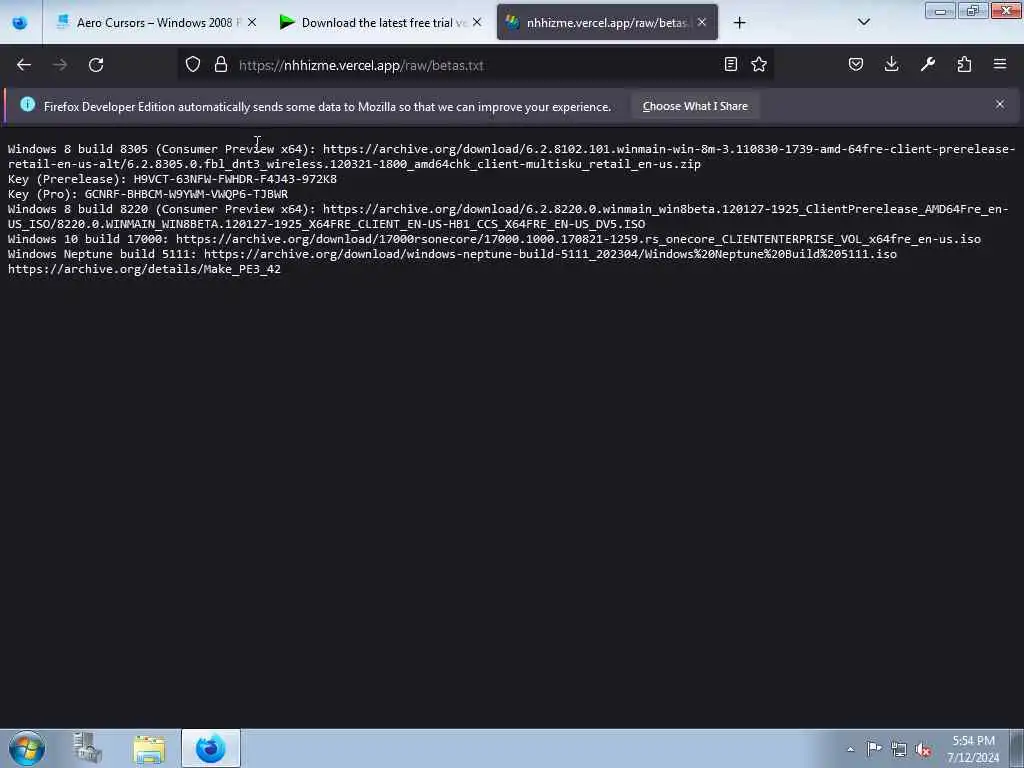The height and width of the screenshot is (768, 1024).
Task: Open the taskbar clock and date
Action: pyautogui.click(x=973, y=749)
